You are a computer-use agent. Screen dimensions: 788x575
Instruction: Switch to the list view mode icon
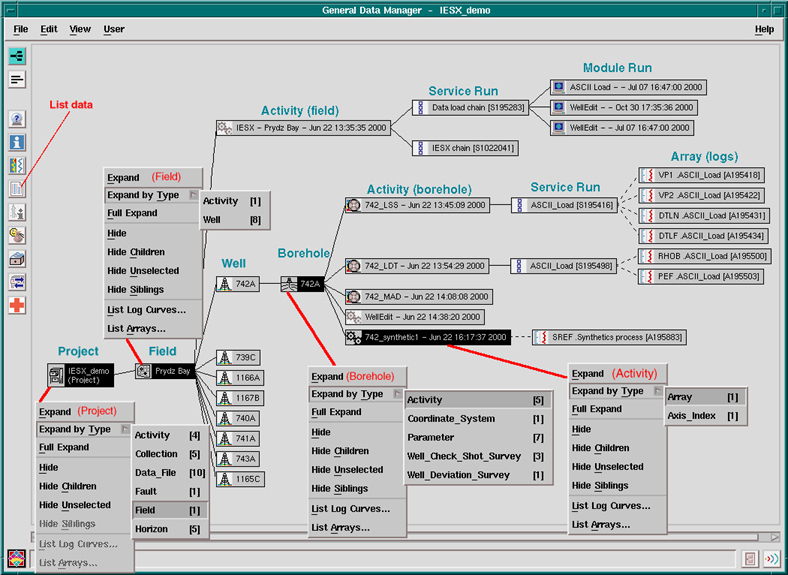[x=17, y=80]
